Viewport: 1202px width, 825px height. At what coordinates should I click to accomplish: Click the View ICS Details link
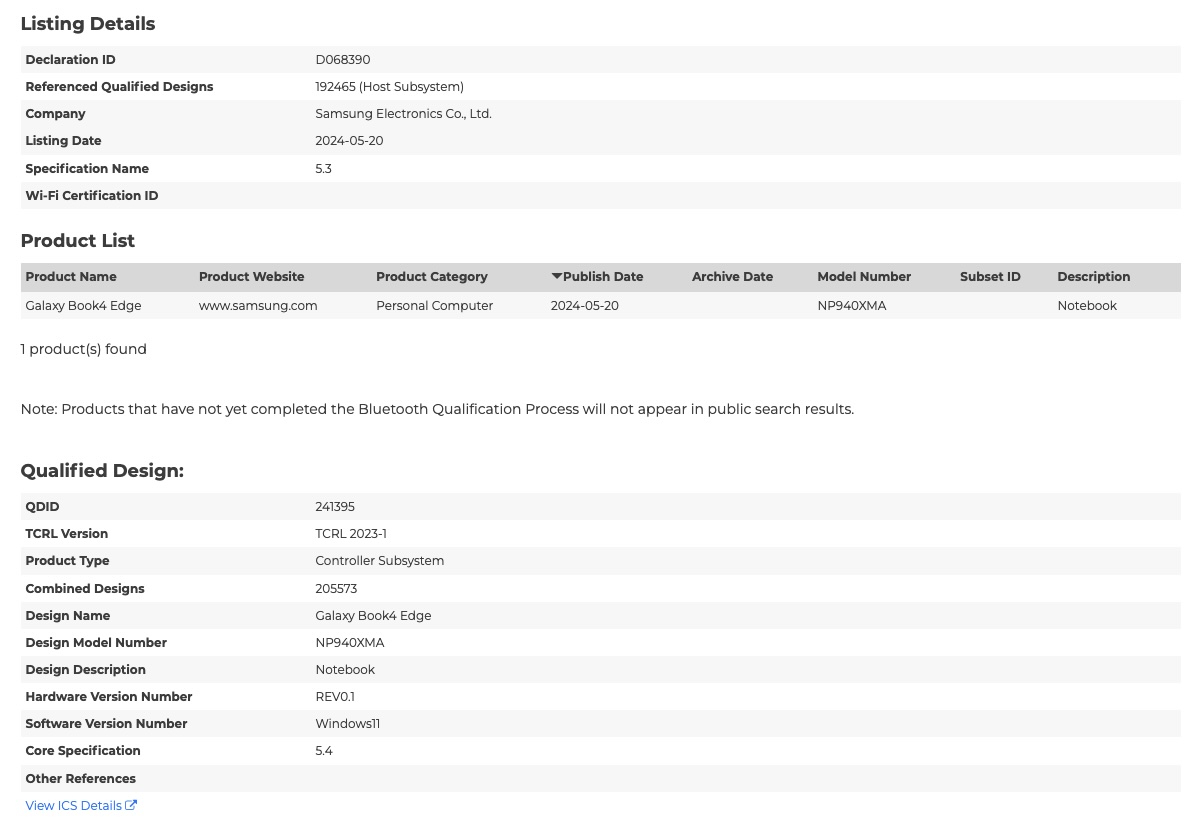click(73, 806)
